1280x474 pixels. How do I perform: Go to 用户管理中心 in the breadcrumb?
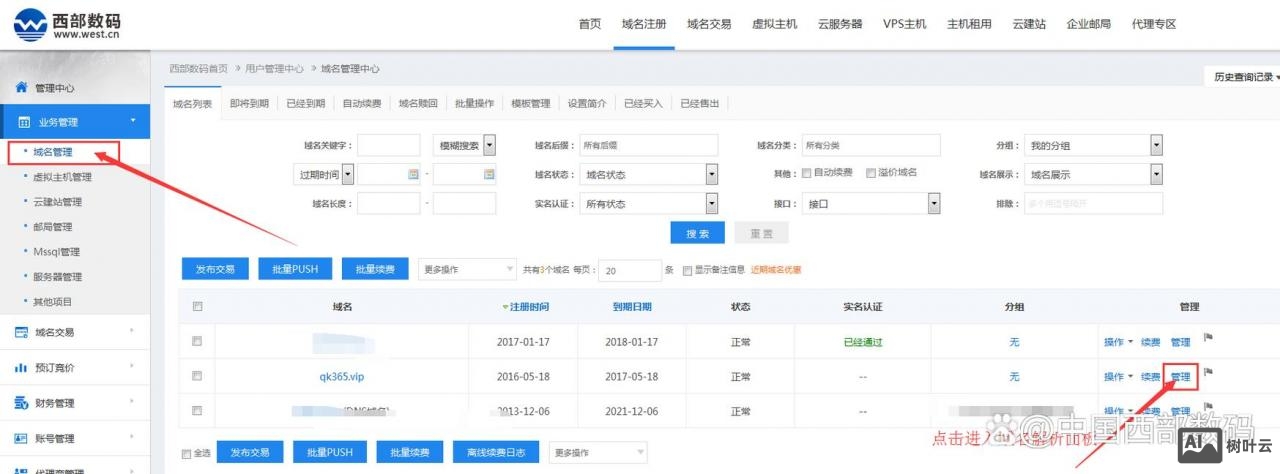coord(274,68)
